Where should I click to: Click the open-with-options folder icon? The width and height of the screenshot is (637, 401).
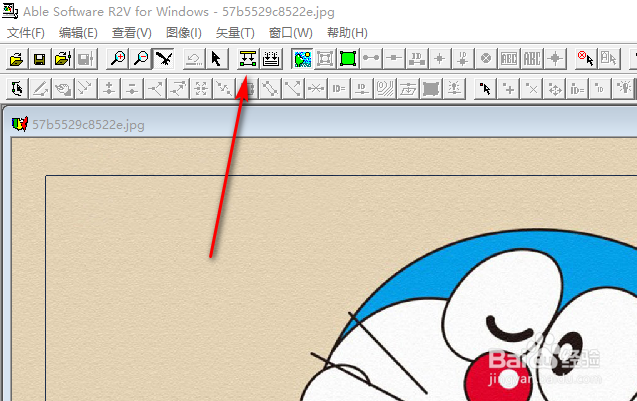pyautogui.click(x=63, y=59)
